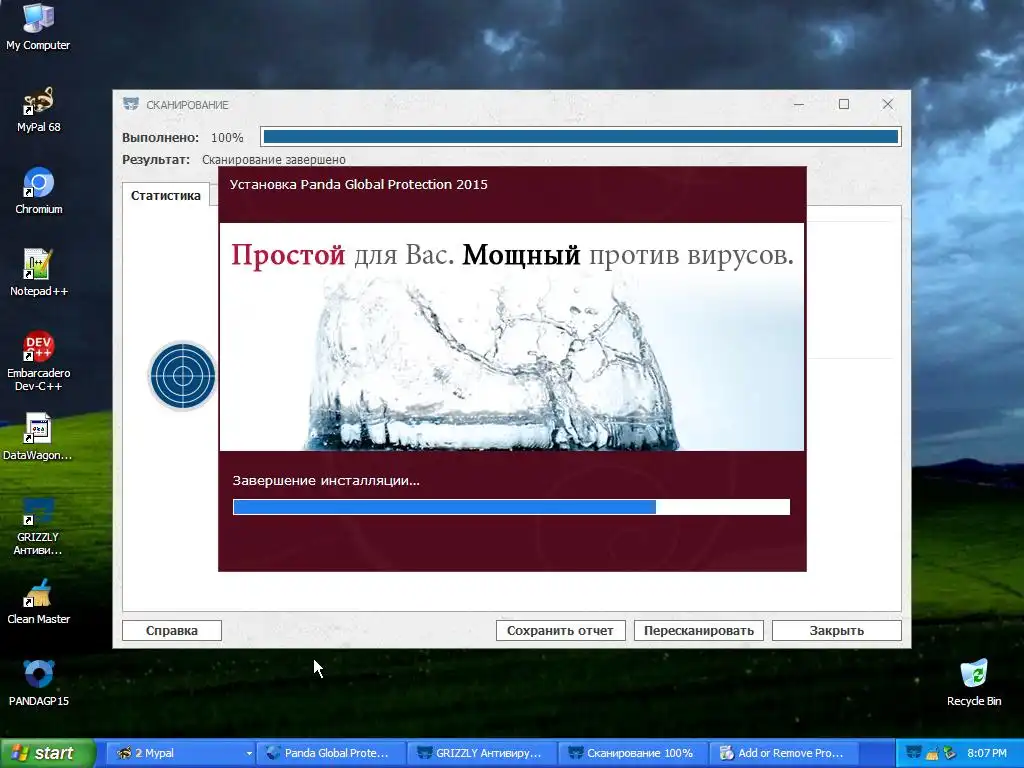The width and height of the screenshot is (1024, 768).
Task: Switch to the Статистика tab
Action: 166,195
